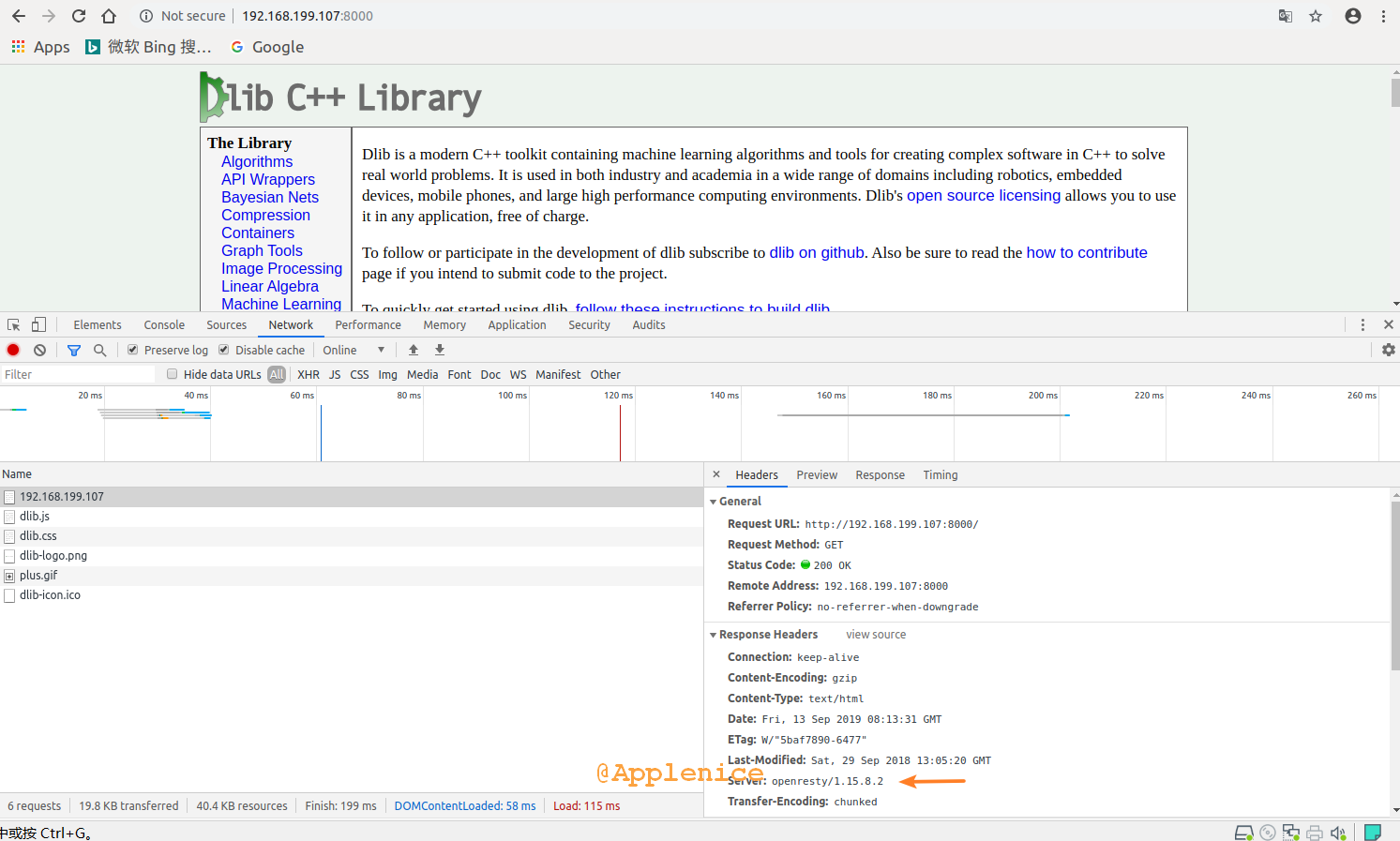This screenshot has height=841, width=1400.
Task: Switch to the Application tab
Action: pyautogui.click(x=517, y=324)
